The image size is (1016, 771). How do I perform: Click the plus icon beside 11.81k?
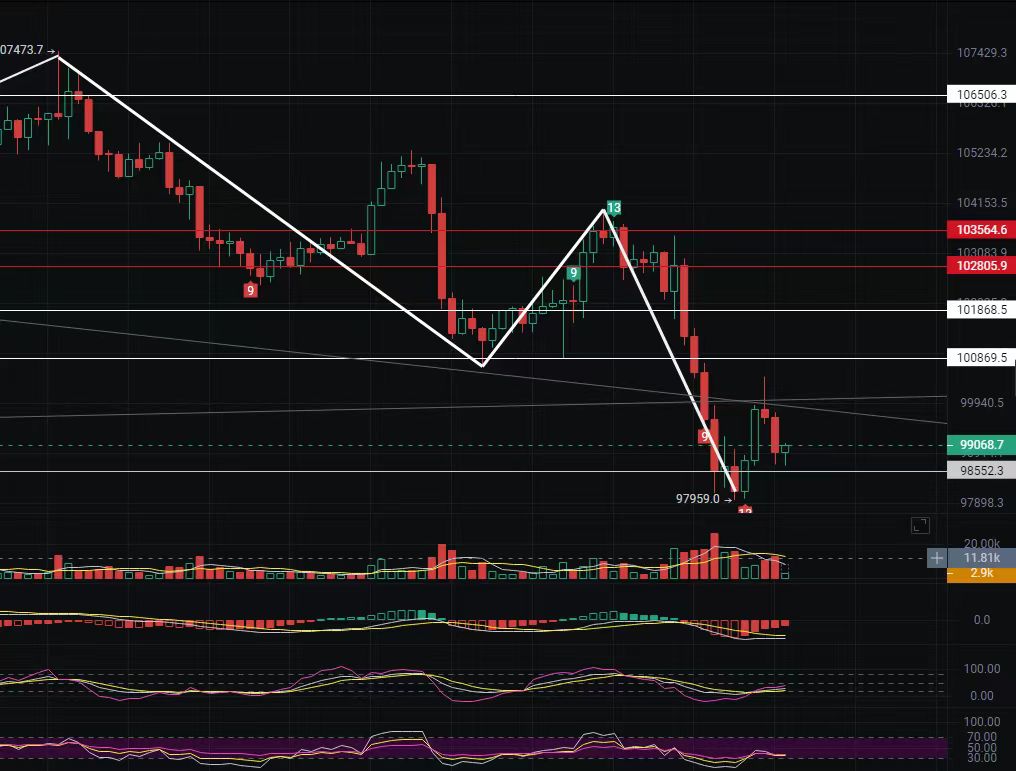click(x=936, y=558)
